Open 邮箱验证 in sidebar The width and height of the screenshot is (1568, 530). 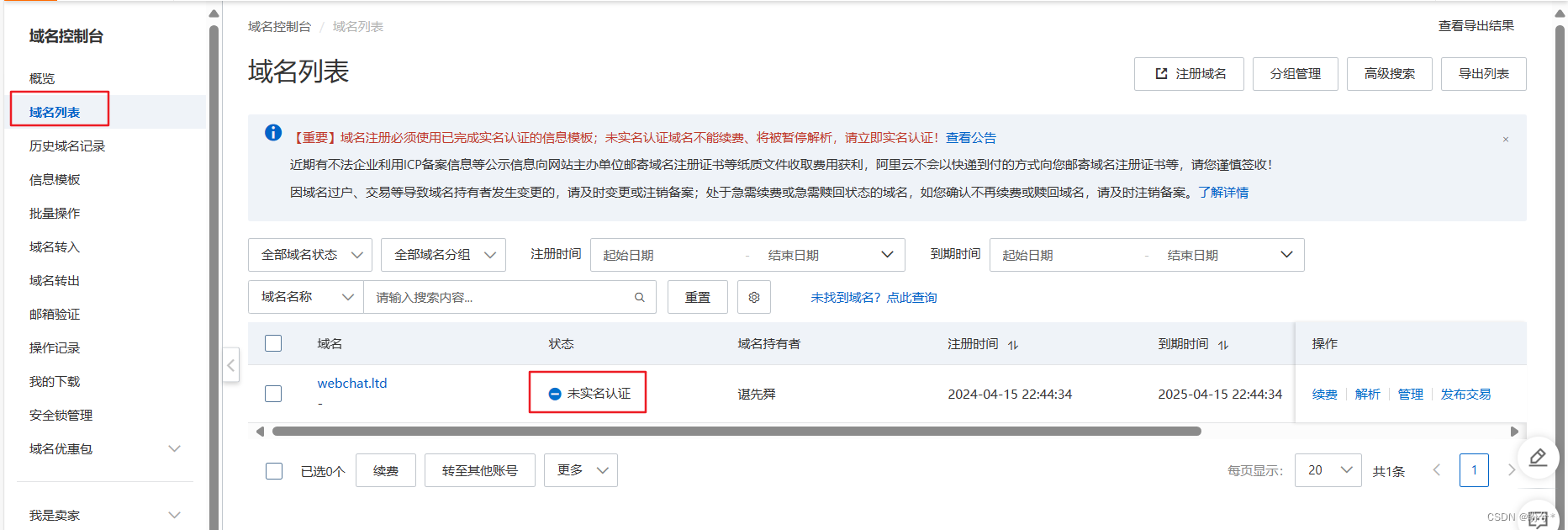[x=55, y=314]
